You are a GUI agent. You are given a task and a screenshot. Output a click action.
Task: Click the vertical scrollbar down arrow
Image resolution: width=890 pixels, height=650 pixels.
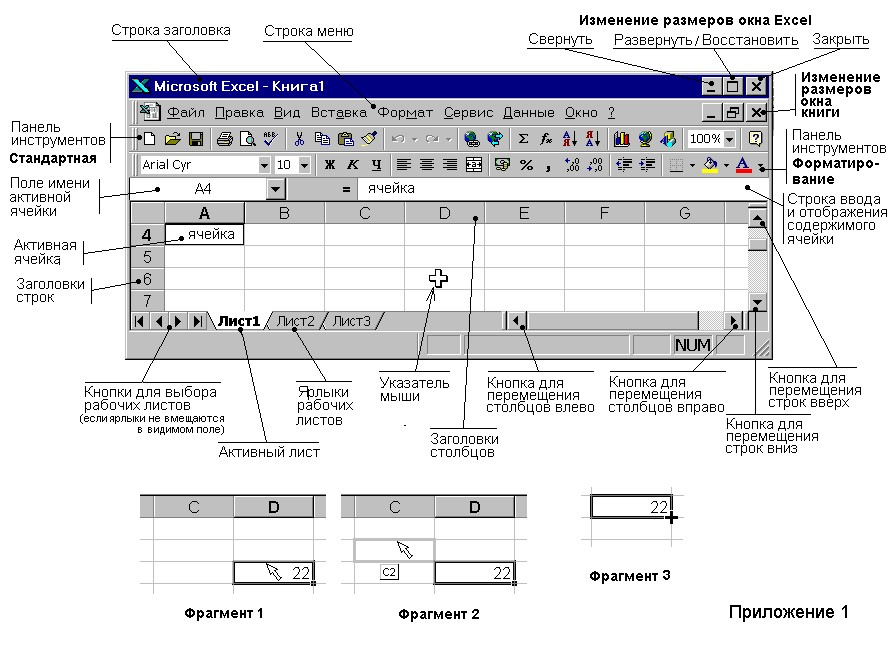coord(757,301)
